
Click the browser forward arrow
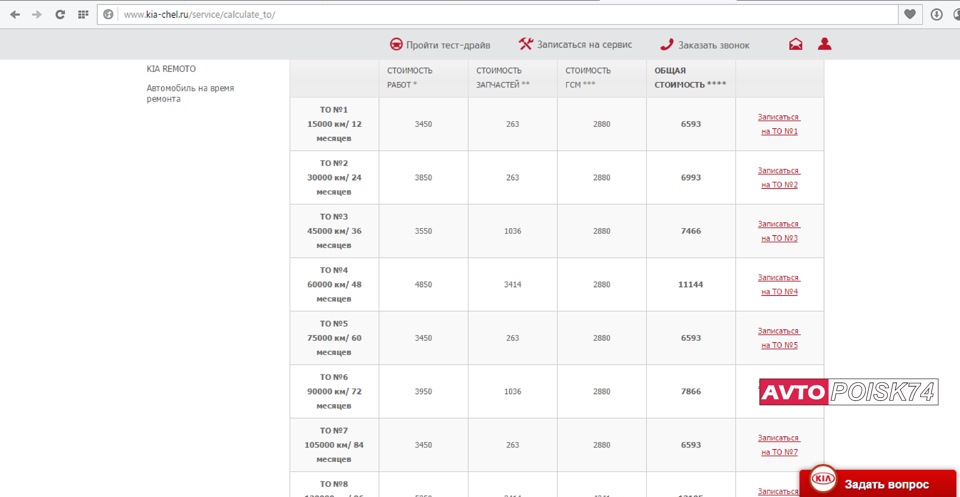37,15
